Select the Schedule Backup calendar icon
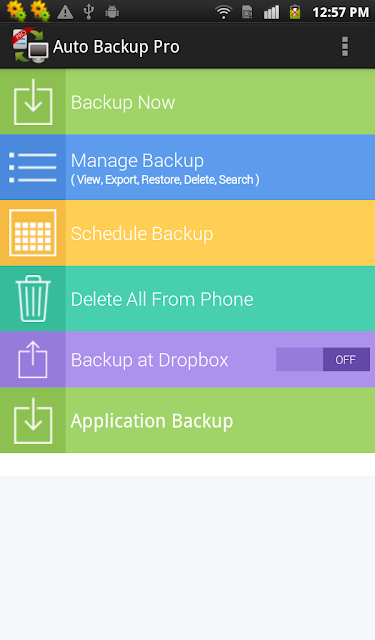The height and width of the screenshot is (640, 375). pos(33,233)
